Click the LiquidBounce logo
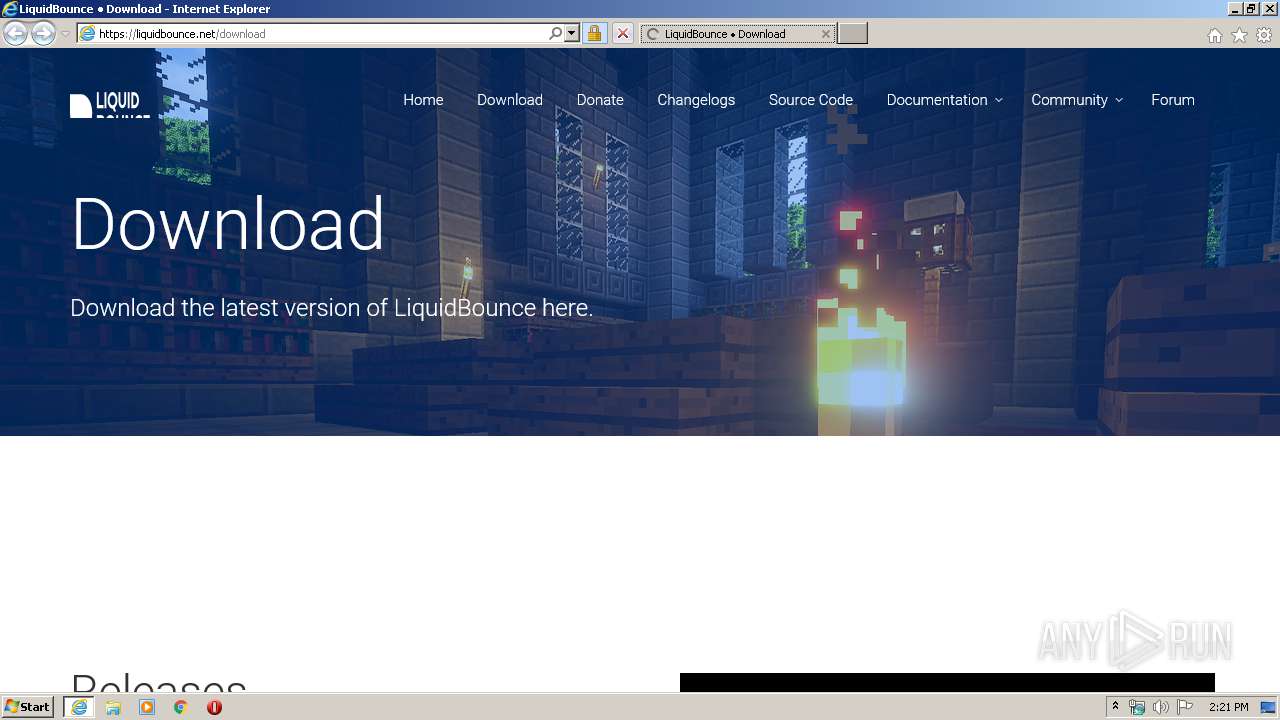The height and width of the screenshot is (720, 1280). coord(110,105)
